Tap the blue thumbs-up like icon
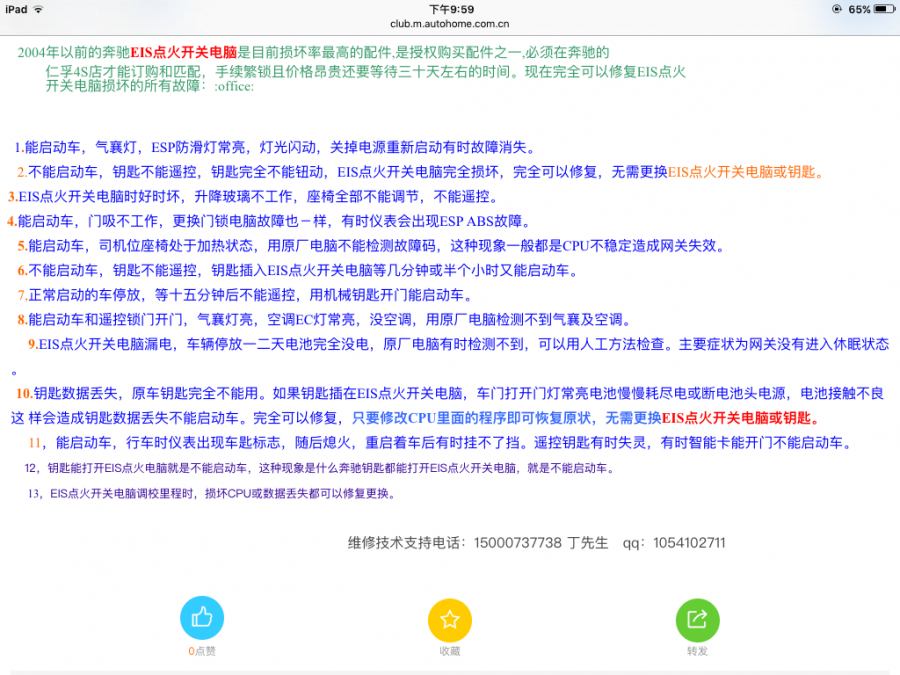 click(x=201, y=619)
